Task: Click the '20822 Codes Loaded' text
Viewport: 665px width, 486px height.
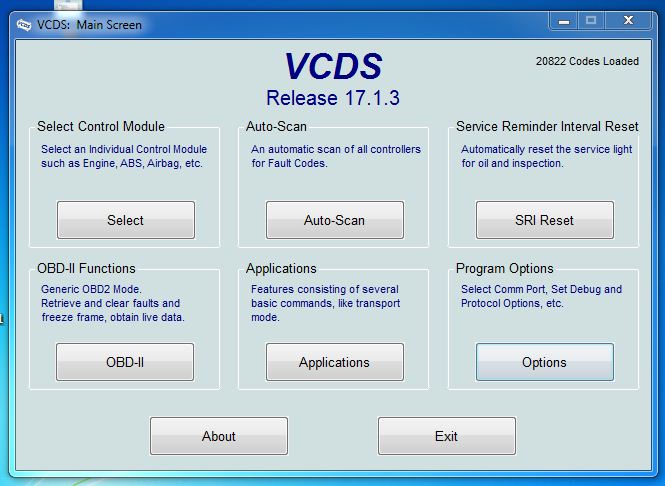Action: click(x=587, y=61)
